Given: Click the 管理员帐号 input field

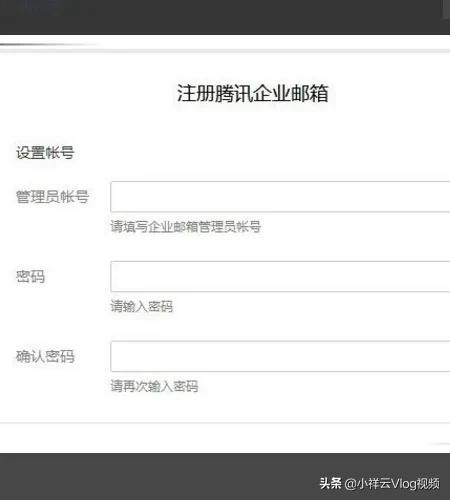Looking at the screenshot, I should pyautogui.click(x=280, y=197).
